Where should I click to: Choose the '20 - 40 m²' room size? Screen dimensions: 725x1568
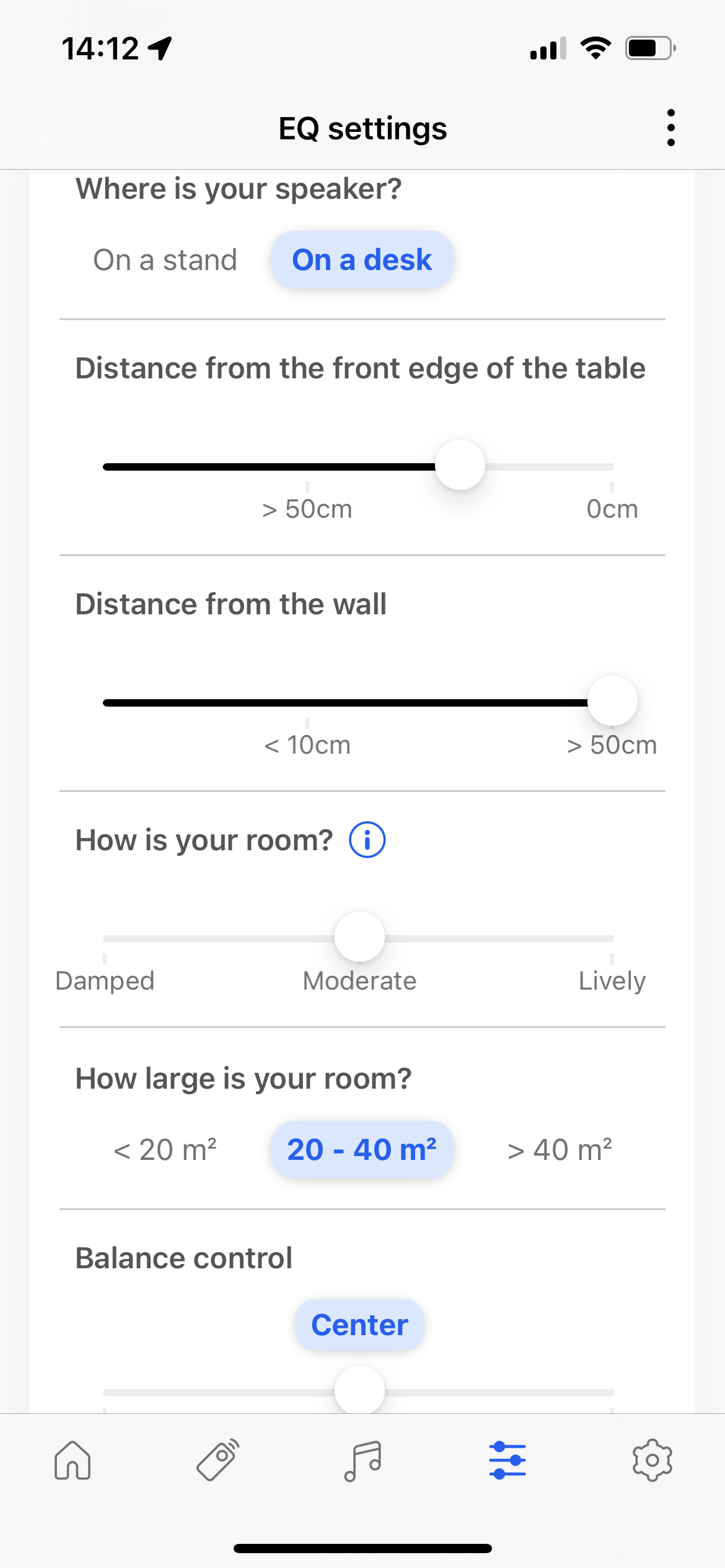(x=362, y=1150)
